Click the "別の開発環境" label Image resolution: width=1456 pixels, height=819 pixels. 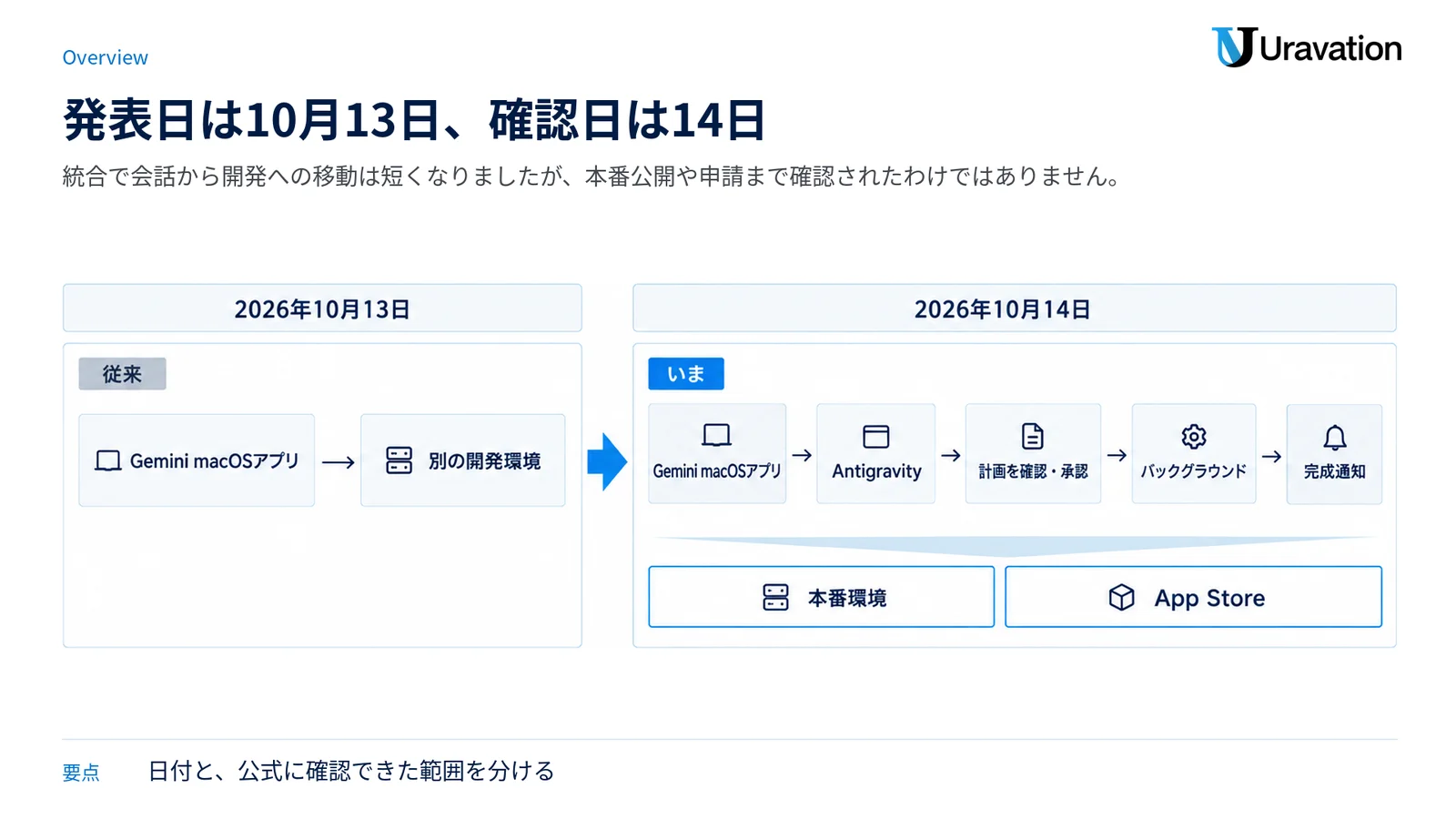tap(485, 461)
